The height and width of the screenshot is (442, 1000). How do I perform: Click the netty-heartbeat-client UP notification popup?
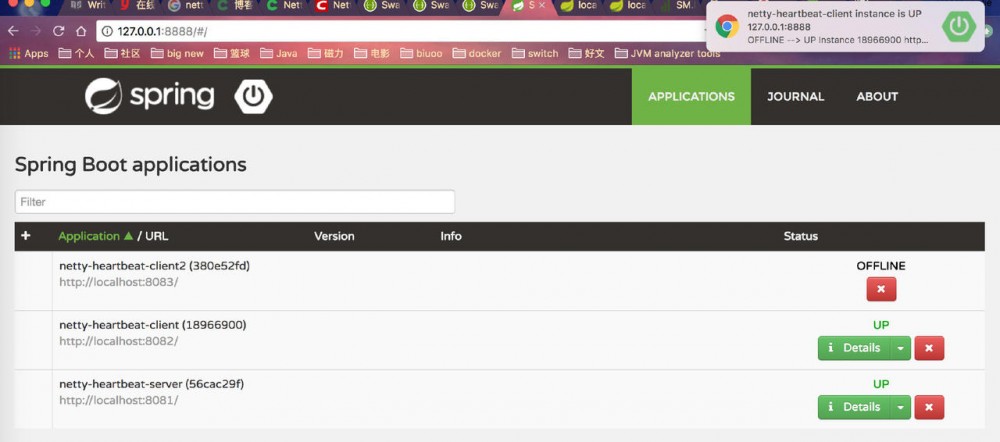click(x=846, y=26)
